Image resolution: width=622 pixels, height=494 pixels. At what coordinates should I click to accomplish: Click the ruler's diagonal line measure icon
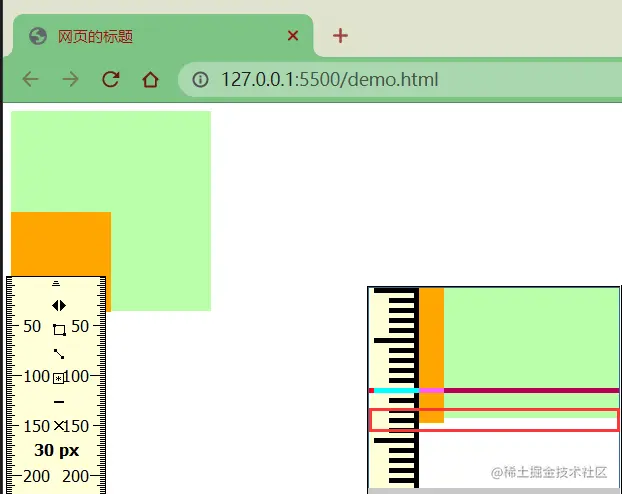59,354
